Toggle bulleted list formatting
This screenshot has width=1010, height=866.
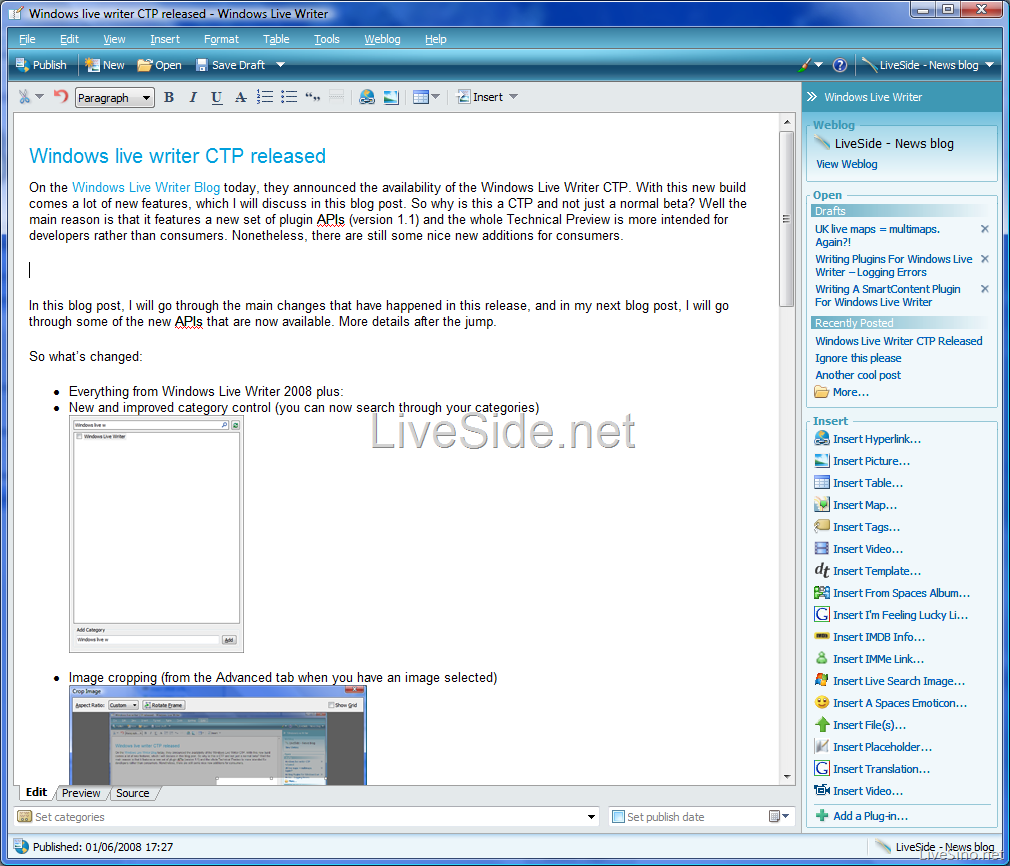click(289, 97)
